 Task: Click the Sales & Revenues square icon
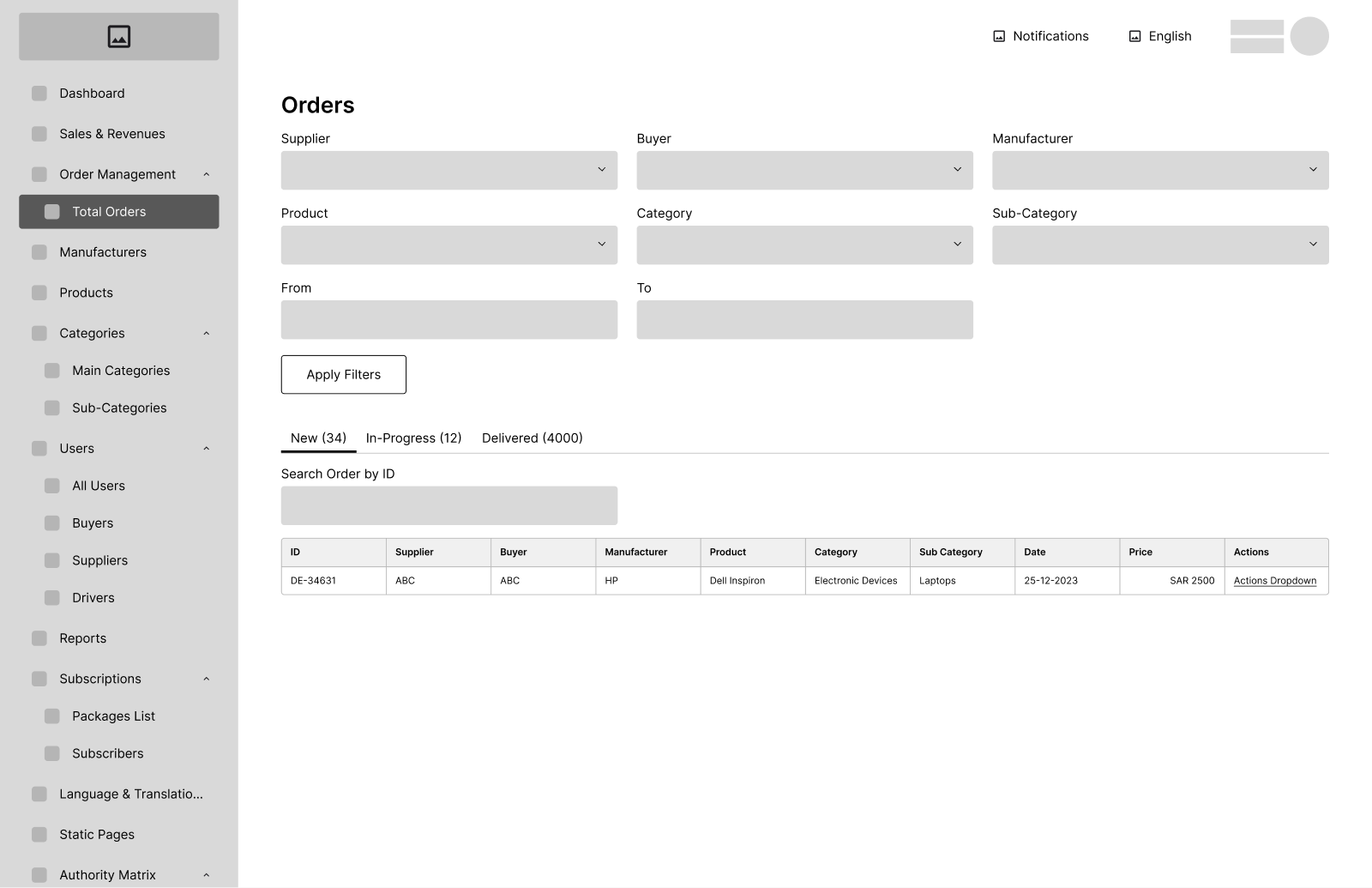pos(39,134)
